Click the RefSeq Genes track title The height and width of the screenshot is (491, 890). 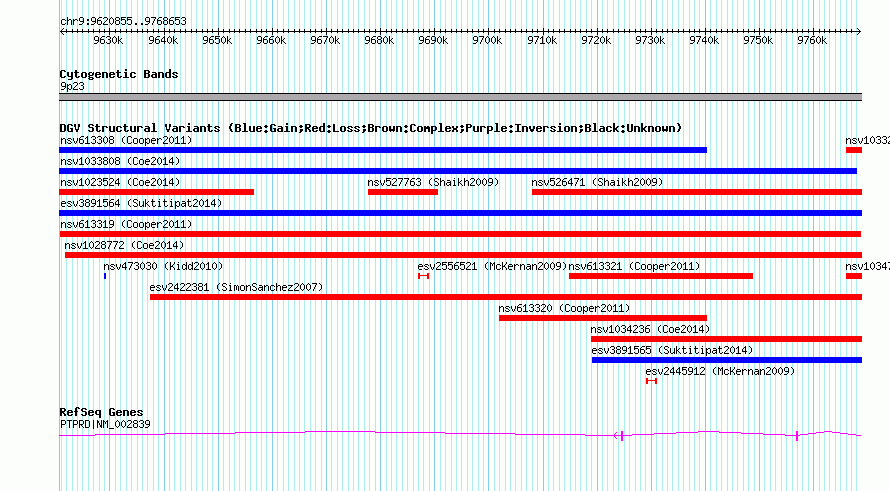pyautogui.click(x=101, y=413)
